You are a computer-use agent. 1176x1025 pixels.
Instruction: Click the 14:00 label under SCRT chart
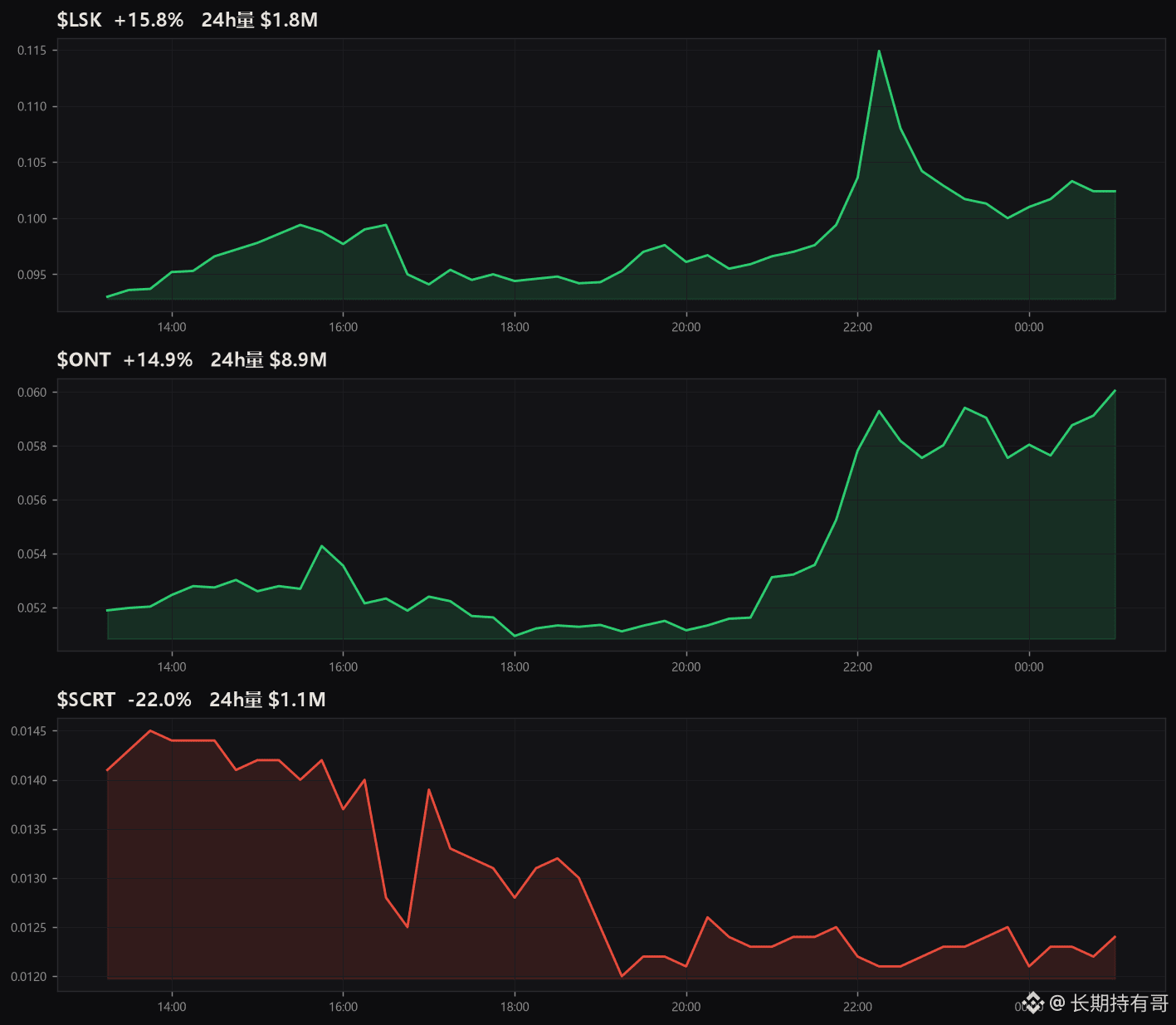coord(172,1007)
